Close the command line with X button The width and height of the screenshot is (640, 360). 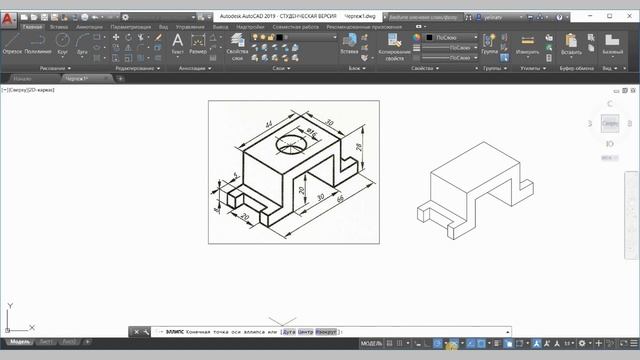(136, 332)
